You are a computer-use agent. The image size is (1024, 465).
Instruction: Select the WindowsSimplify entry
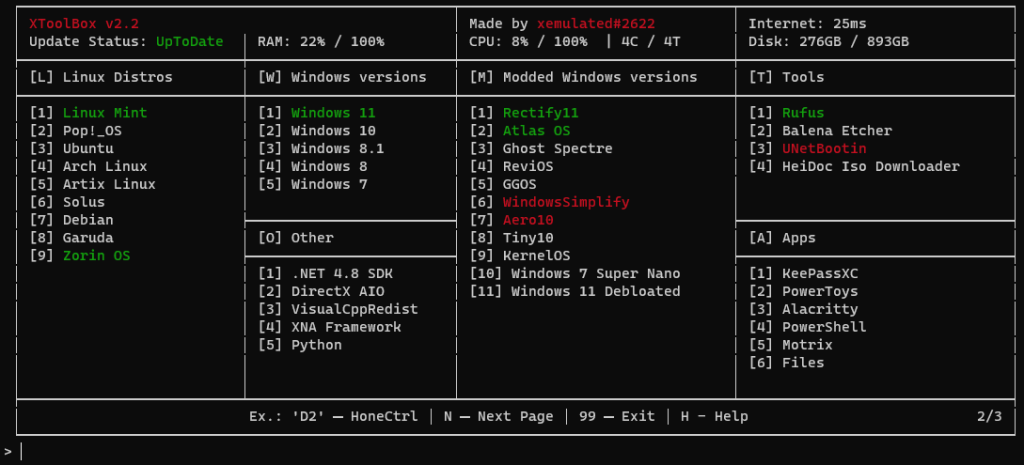(x=549, y=202)
